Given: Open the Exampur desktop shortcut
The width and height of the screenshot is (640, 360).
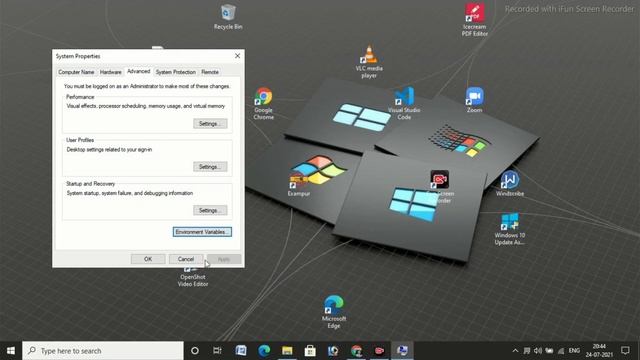Looking at the screenshot, I should click(298, 184).
